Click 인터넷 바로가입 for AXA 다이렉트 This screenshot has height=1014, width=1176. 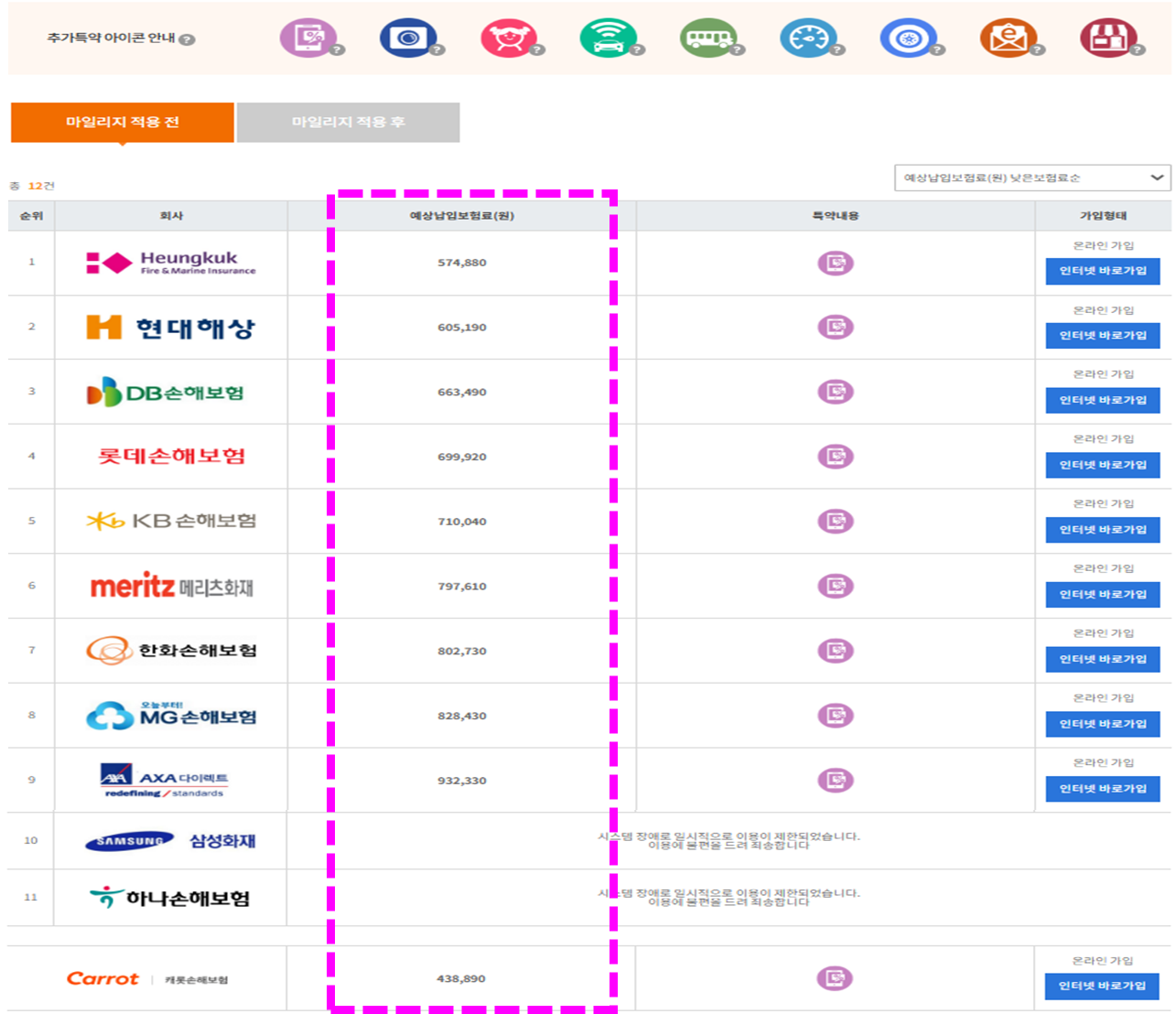click(x=1102, y=791)
